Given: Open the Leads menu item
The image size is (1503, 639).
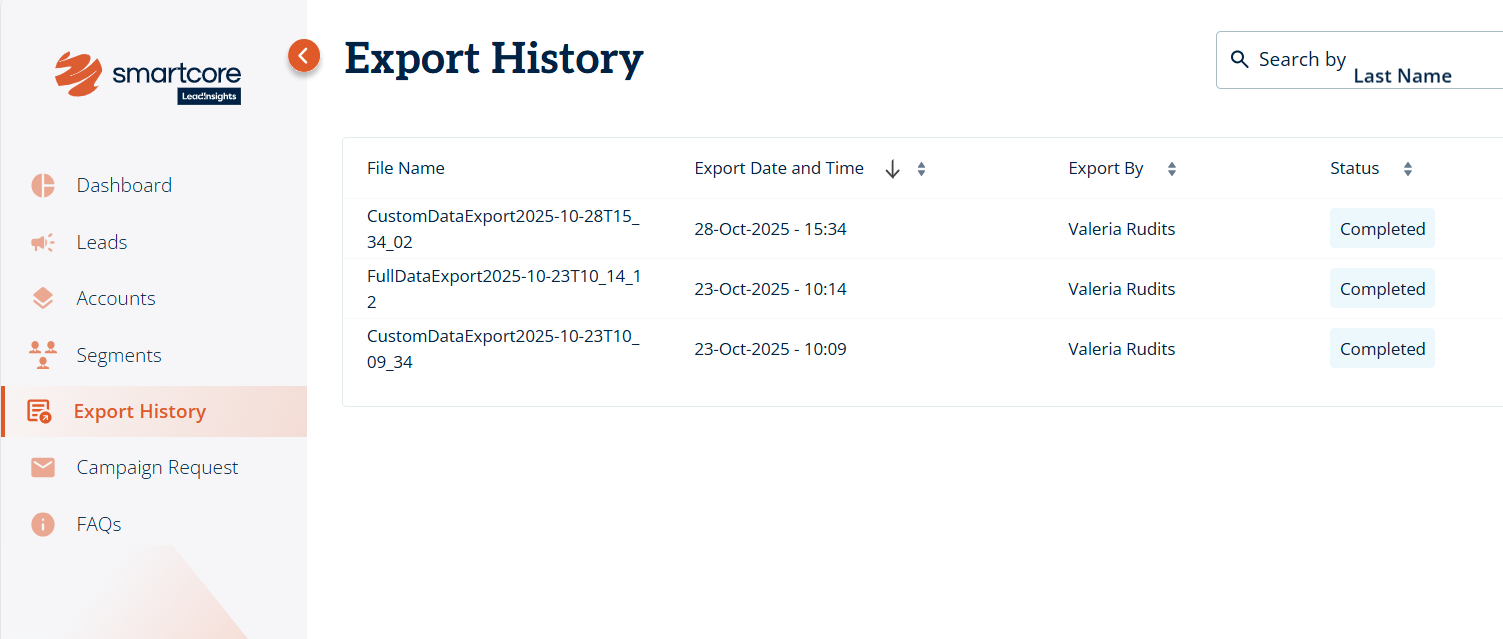Looking at the screenshot, I should click(102, 242).
